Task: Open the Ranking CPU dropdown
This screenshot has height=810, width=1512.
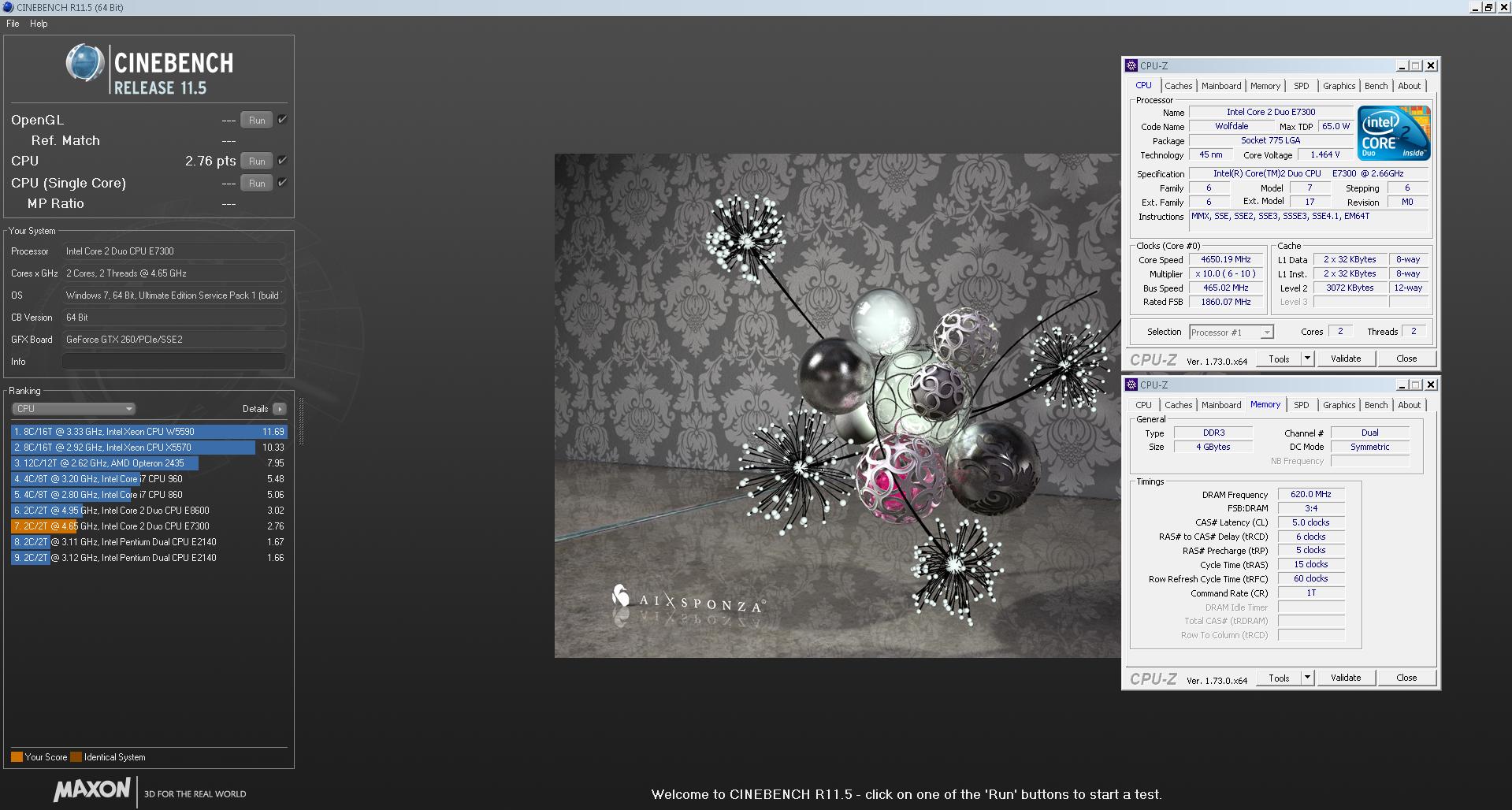Action: (73, 409)
